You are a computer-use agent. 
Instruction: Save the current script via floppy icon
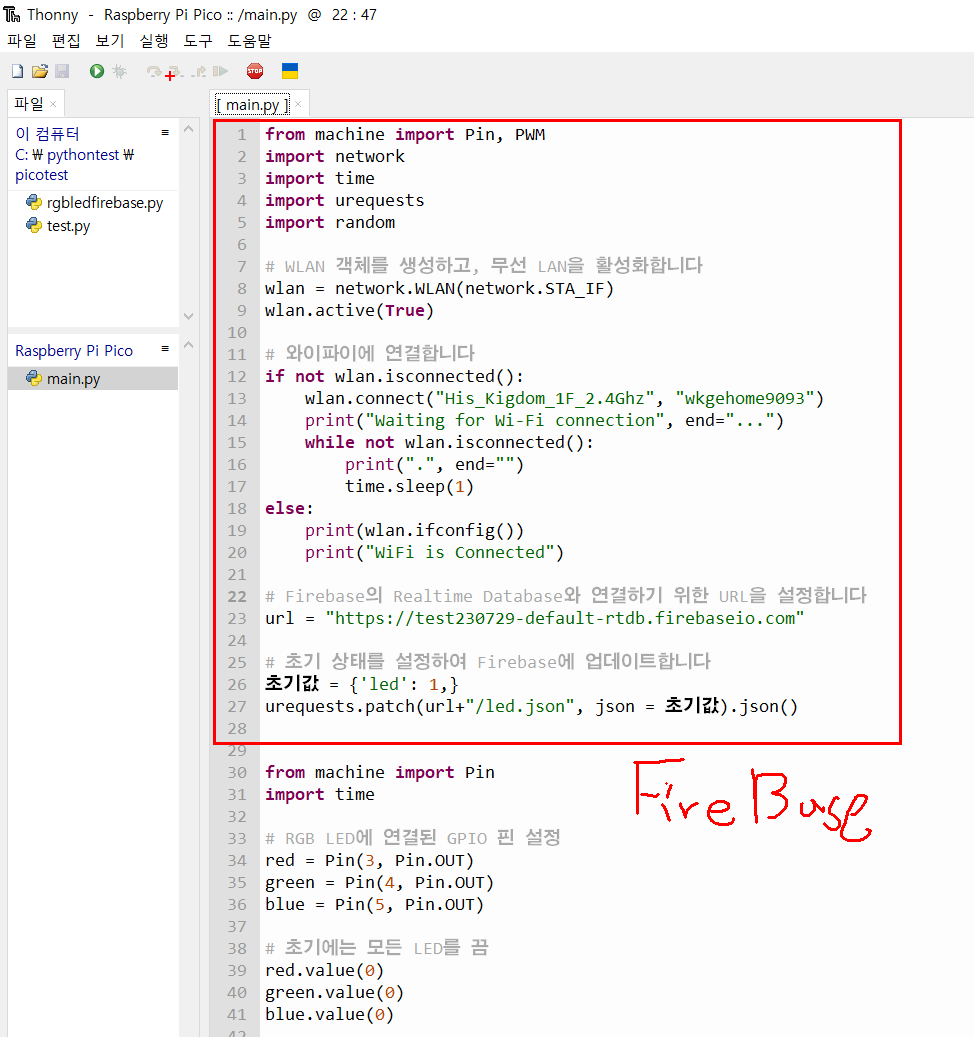[x=62, y=71]
